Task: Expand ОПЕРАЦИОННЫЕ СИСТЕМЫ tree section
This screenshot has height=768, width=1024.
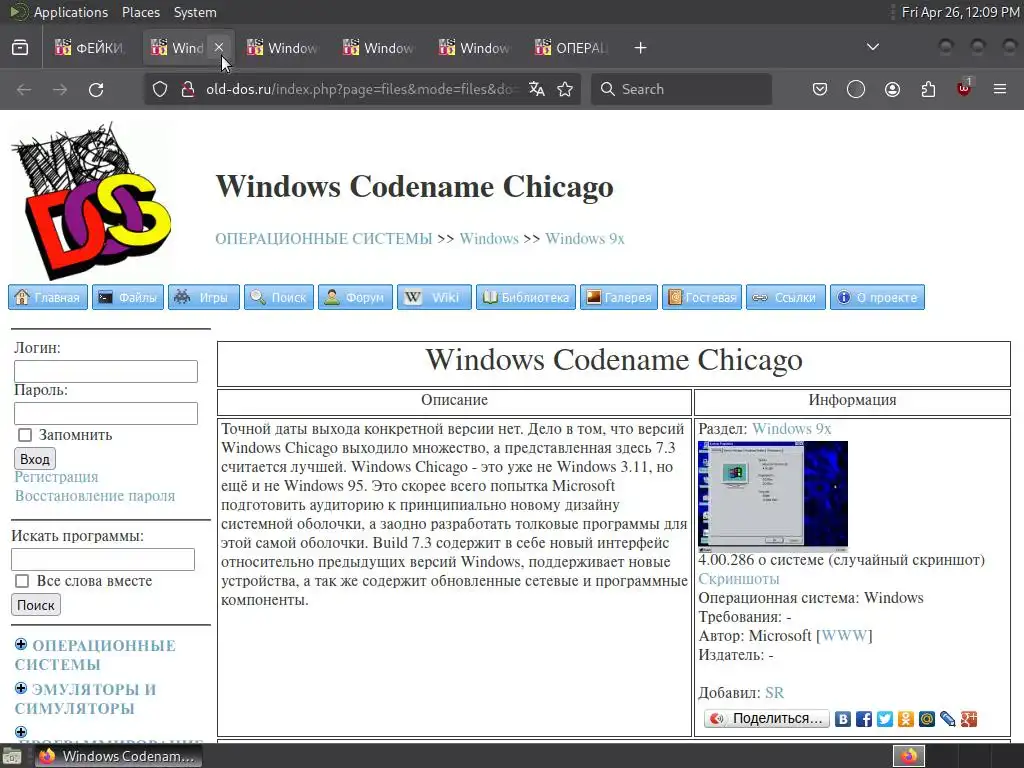Action: (21, 645)
